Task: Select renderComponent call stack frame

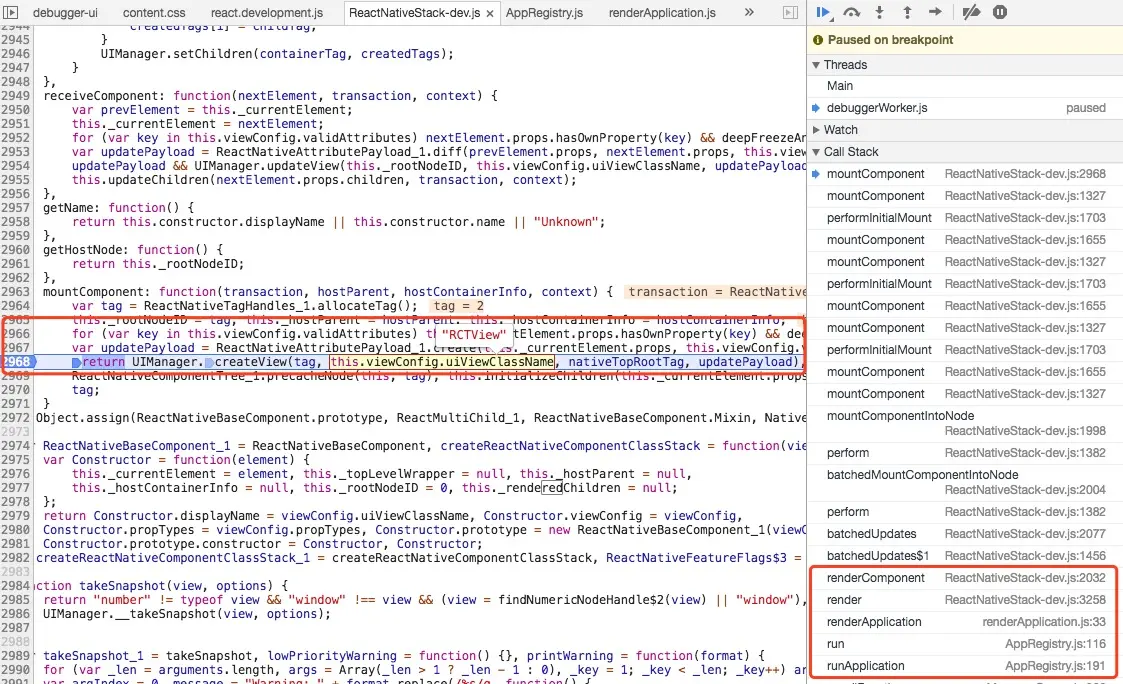Action: click(965, 578)
